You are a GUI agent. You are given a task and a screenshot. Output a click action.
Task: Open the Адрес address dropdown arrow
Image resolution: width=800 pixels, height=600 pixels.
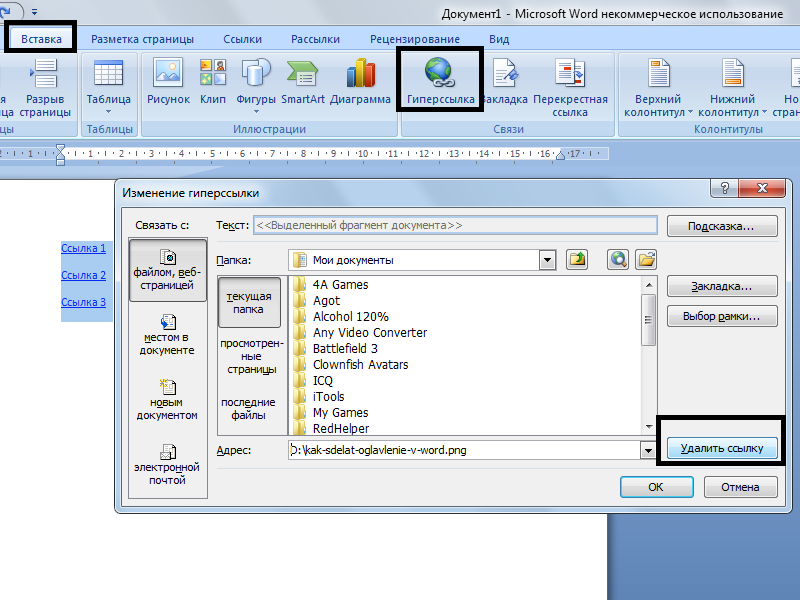coord(648,451)
